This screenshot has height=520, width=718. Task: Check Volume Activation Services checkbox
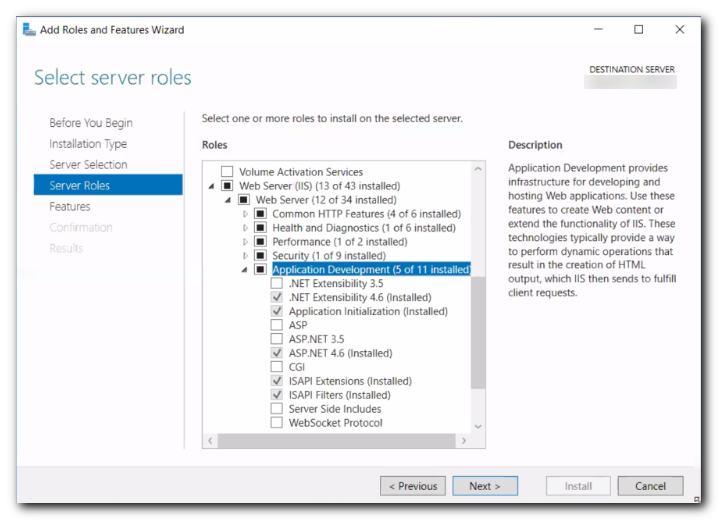227,172
